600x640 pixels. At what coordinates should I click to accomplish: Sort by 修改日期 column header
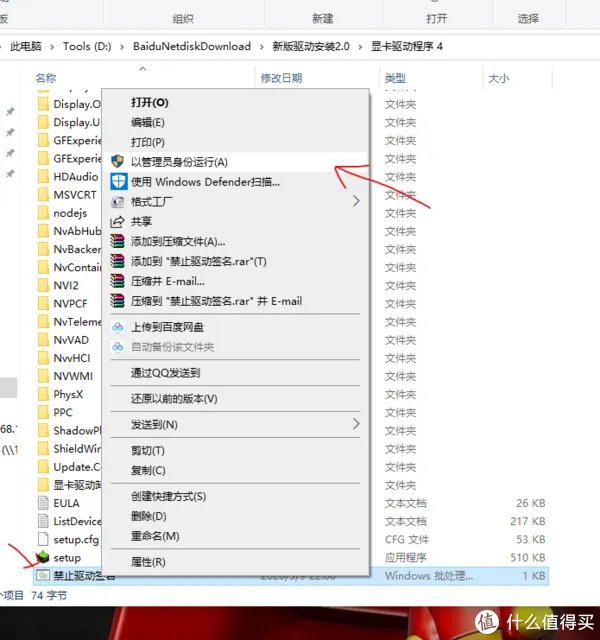pyautogui.click(x=281, y=78)
